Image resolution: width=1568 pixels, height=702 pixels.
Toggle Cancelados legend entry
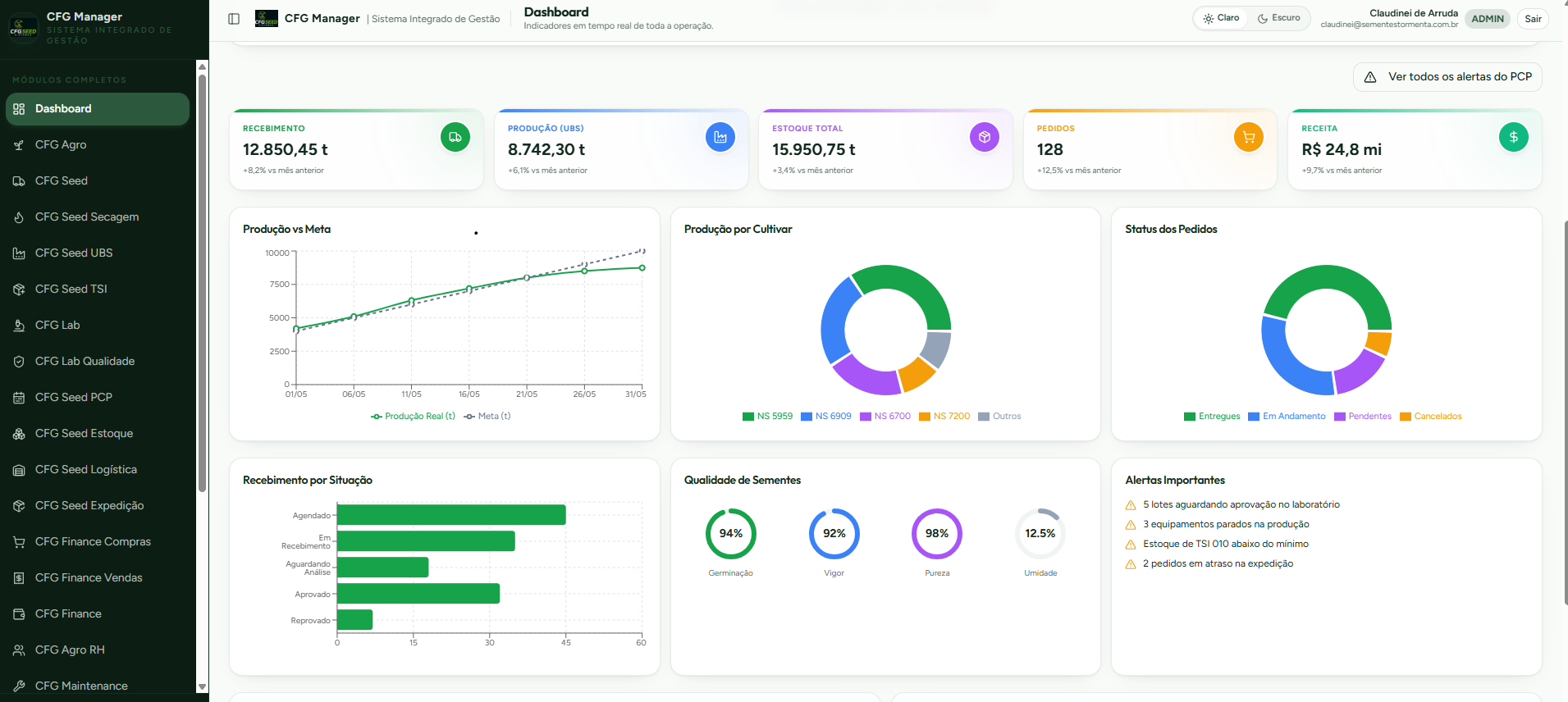coord(1431,417)
